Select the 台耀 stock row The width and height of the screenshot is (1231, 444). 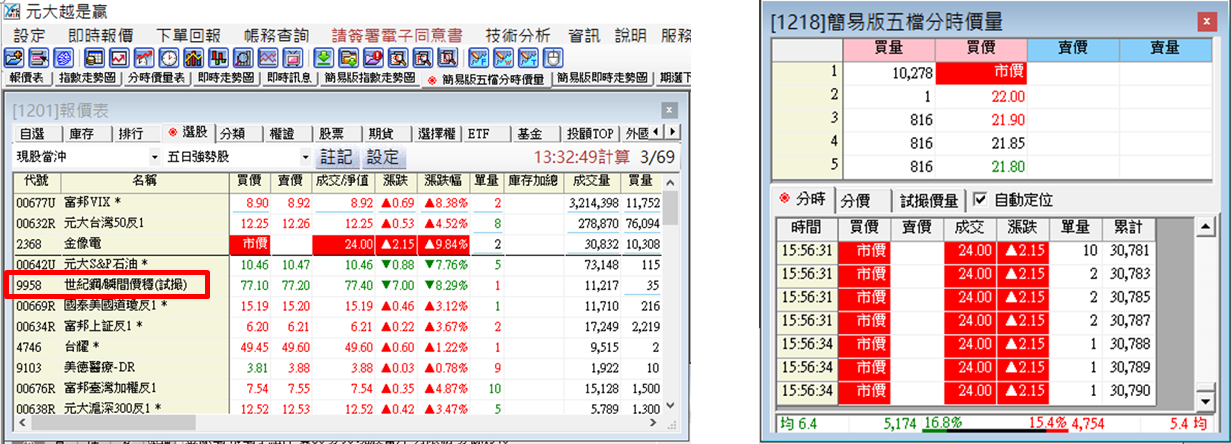[338, 347]
